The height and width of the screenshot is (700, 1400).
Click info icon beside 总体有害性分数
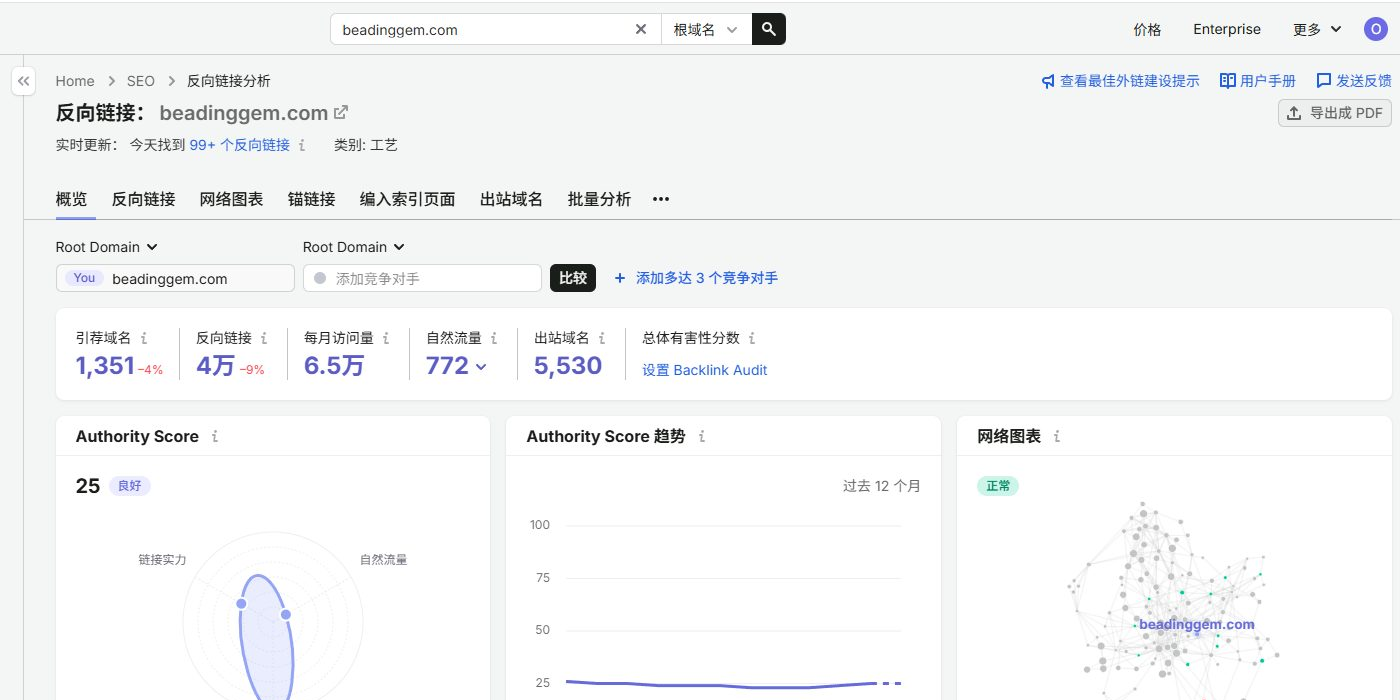(752, 338)
